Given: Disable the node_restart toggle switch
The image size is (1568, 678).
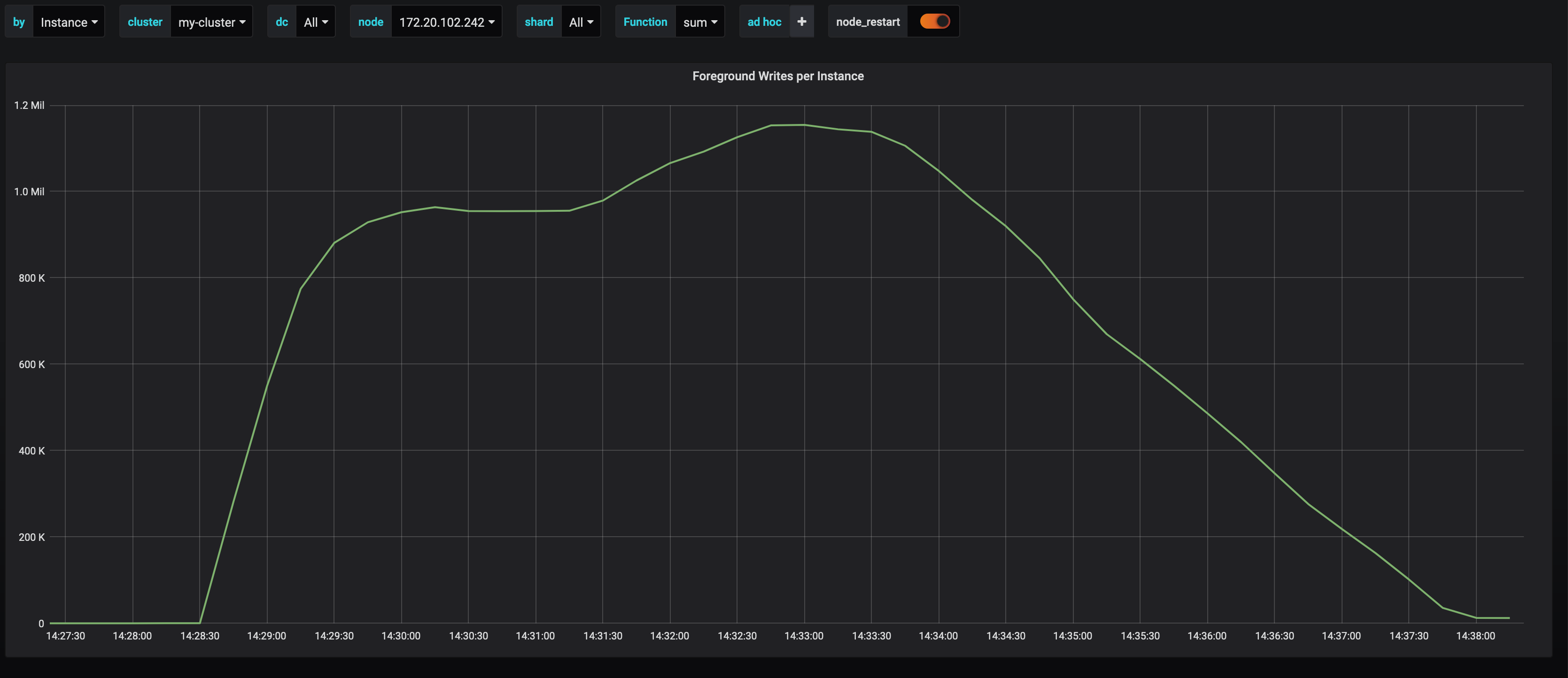Looking at the screenshot, I should pyautogui.click(x=933, y=21).
